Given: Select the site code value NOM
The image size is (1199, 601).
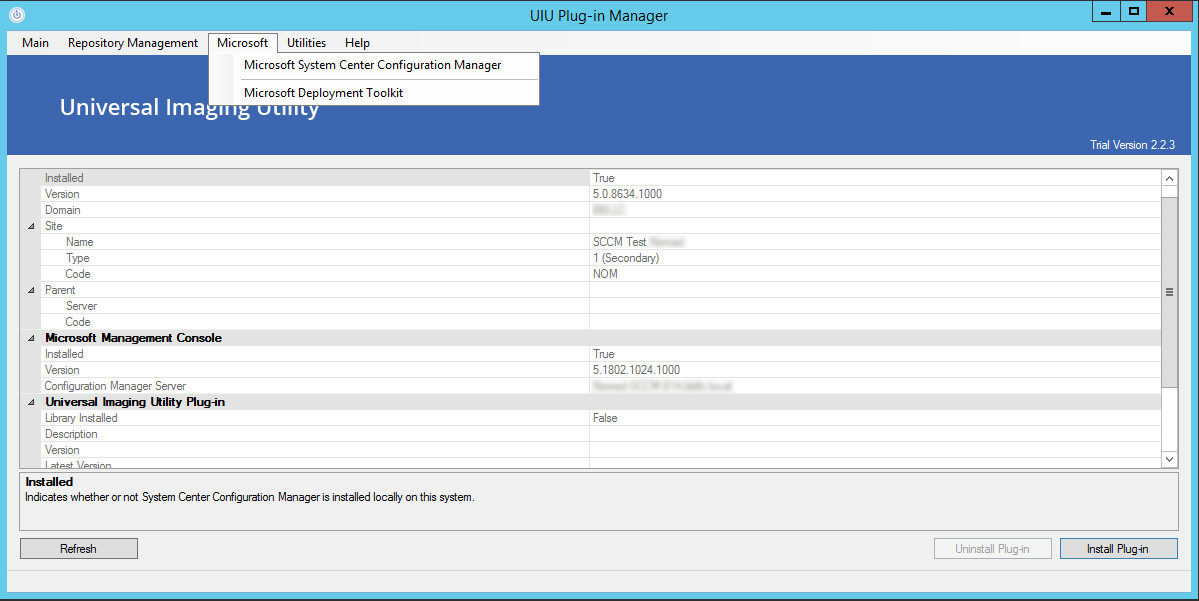Looking at the screenshot, I should (605, 274).
